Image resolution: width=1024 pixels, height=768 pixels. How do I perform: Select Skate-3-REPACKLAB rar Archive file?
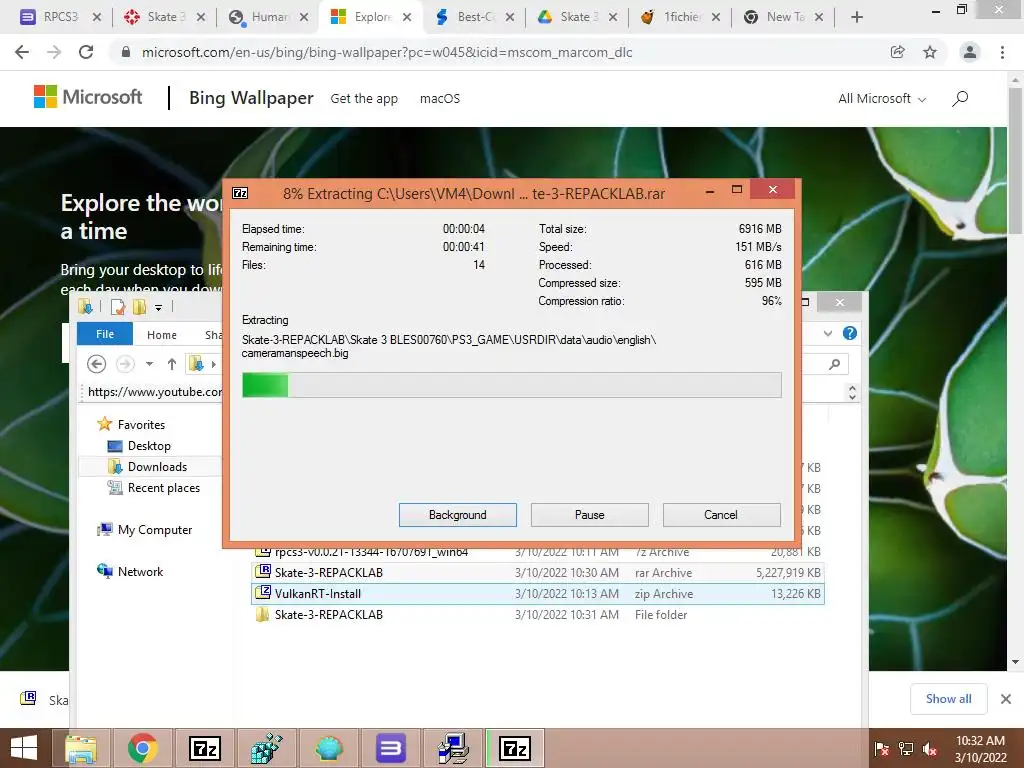coord(537,573)
